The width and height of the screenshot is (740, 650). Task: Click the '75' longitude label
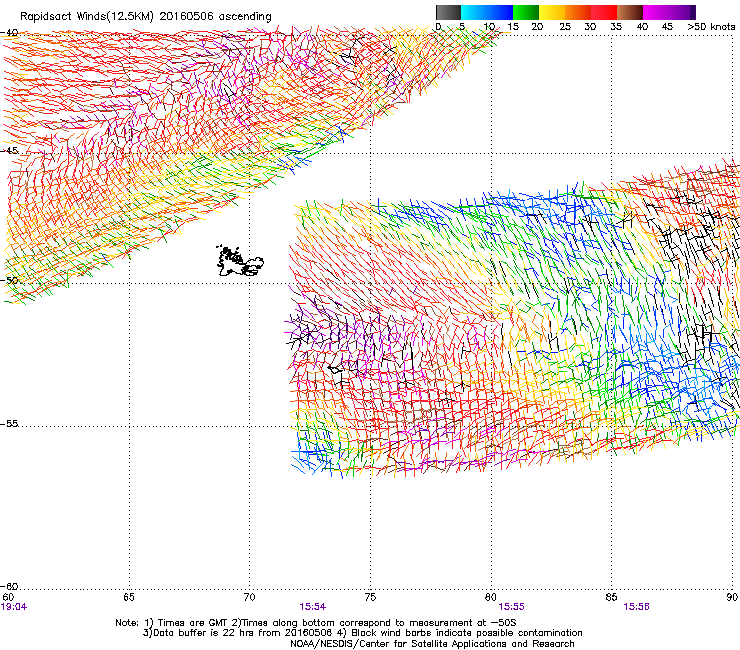pyautogui.click(x=370, y=597)
